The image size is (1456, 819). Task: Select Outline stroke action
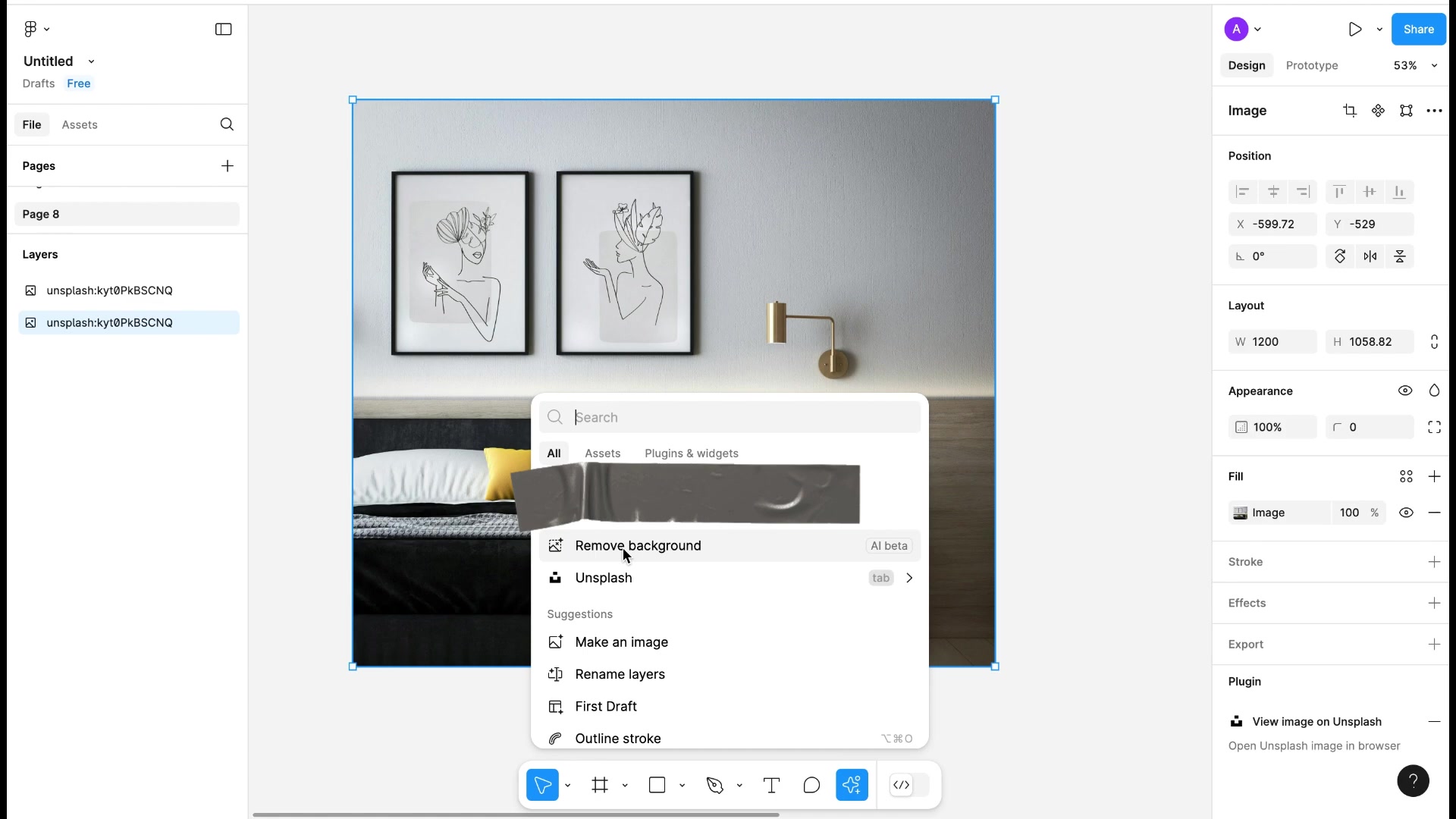pyautogui.click(x=730, y=738)
